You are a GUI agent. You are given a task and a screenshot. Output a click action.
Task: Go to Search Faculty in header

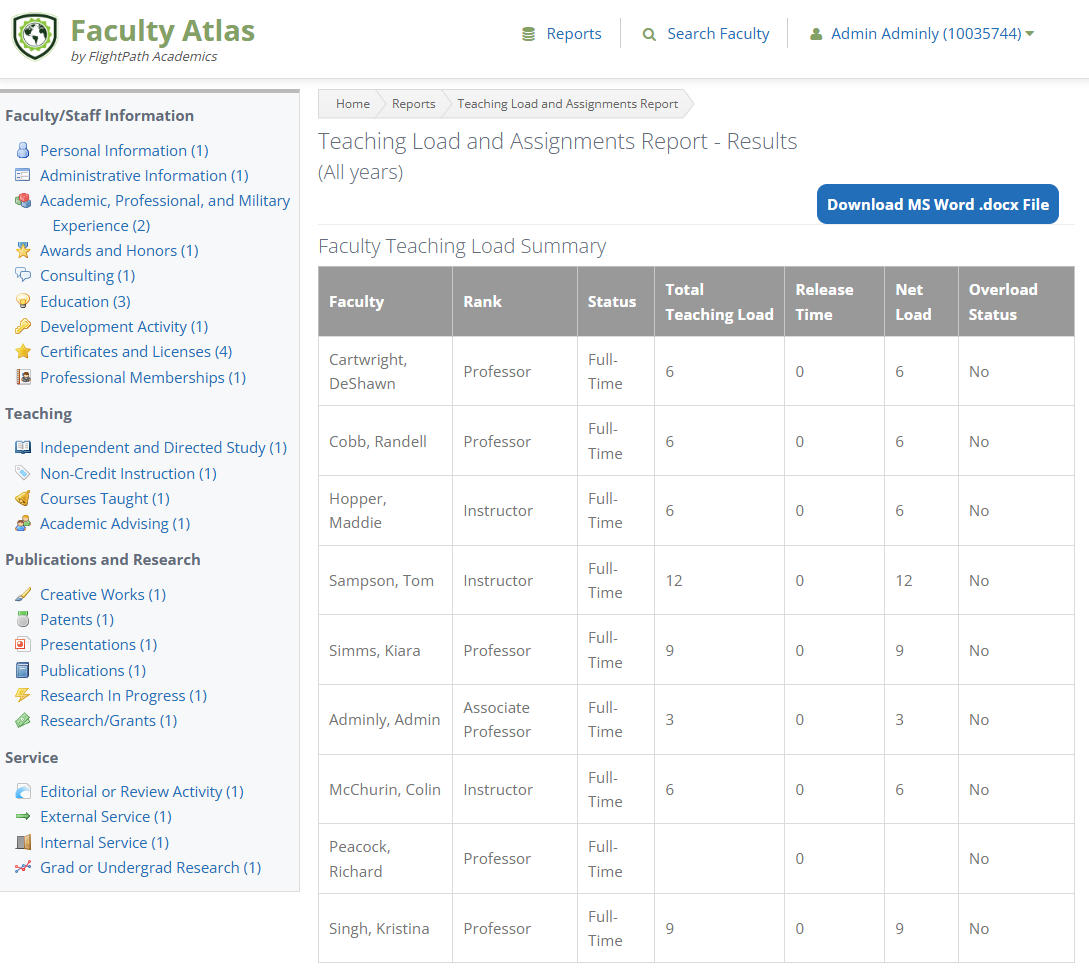point(718,34)
